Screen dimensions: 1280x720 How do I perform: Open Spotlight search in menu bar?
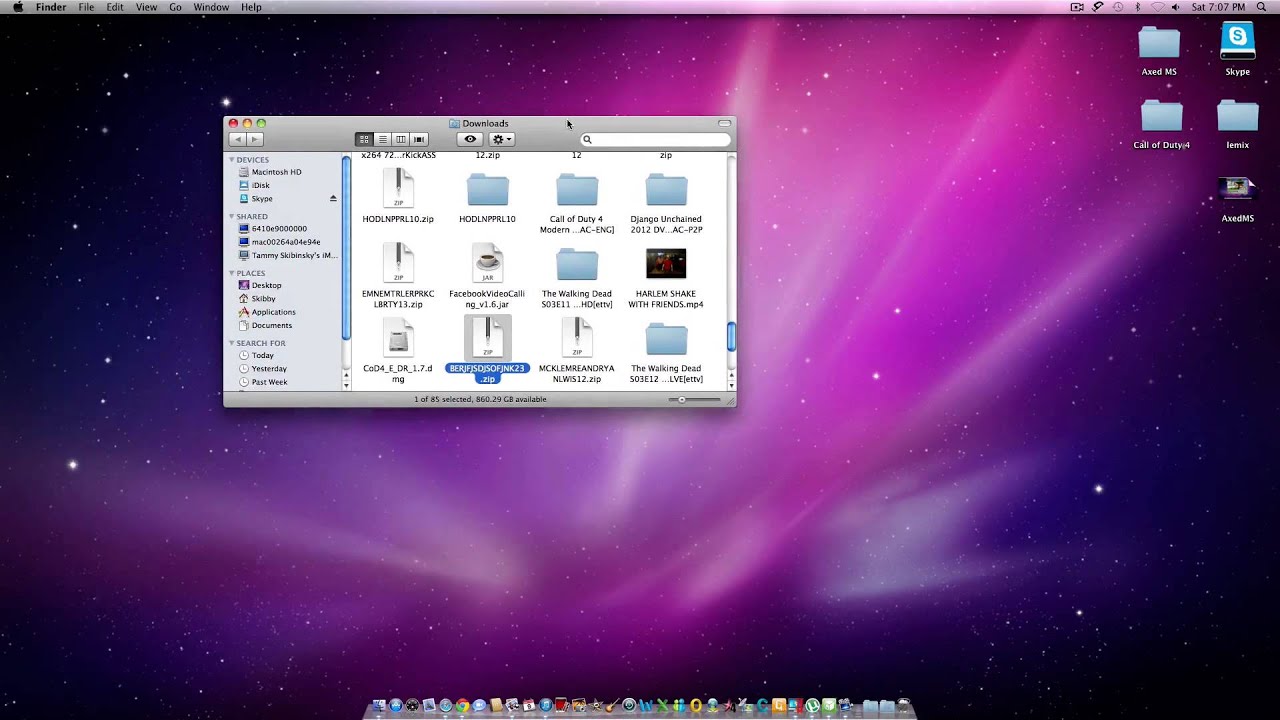coord(1262,7)
